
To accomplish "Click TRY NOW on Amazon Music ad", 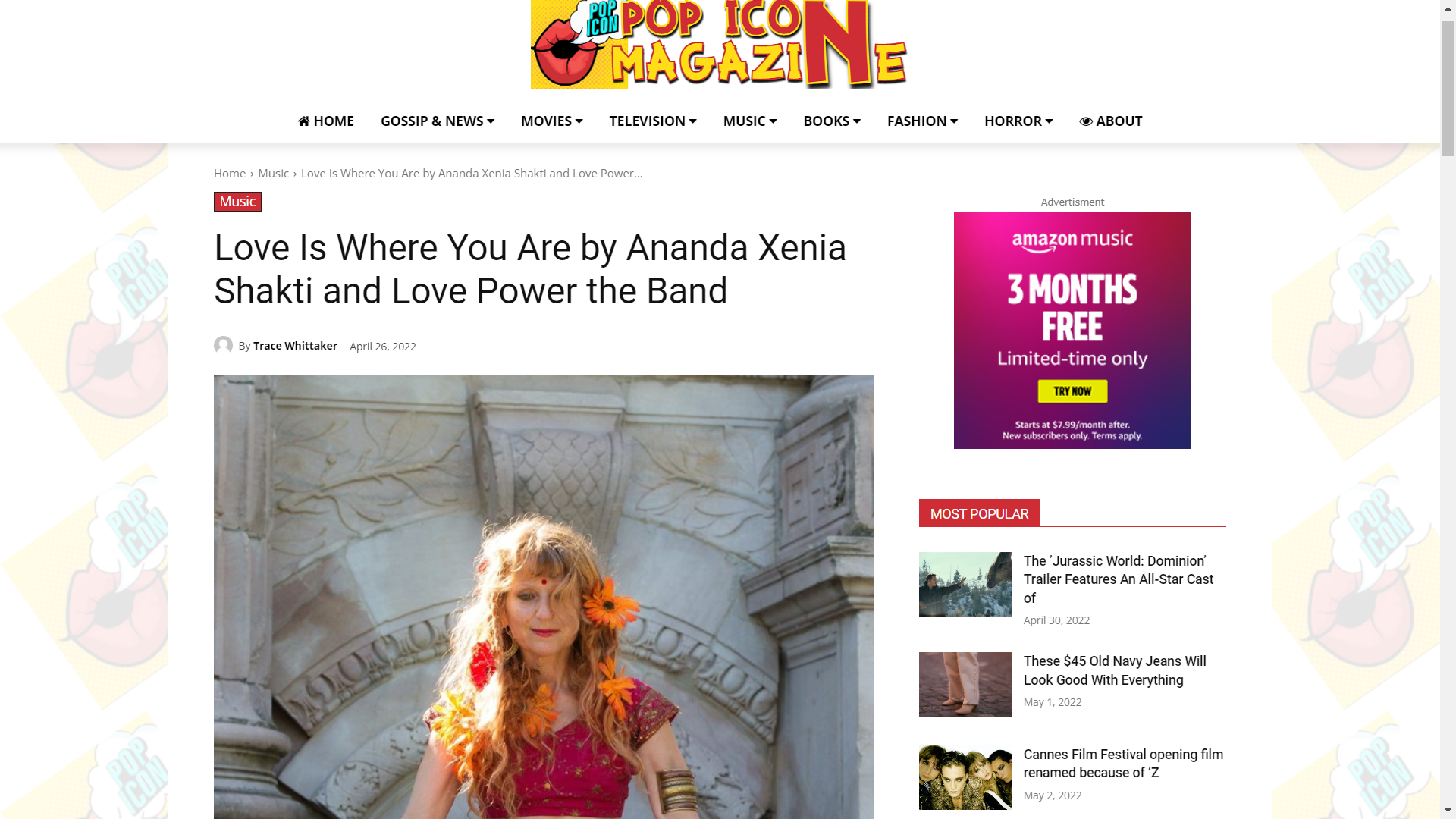I will 1072,391.
